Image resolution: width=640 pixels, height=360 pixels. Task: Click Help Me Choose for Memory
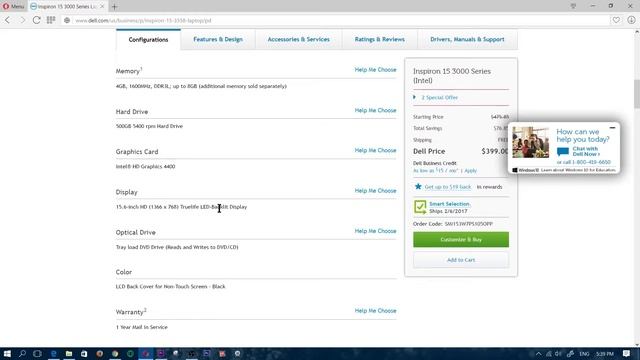click(x=375, y=70)
